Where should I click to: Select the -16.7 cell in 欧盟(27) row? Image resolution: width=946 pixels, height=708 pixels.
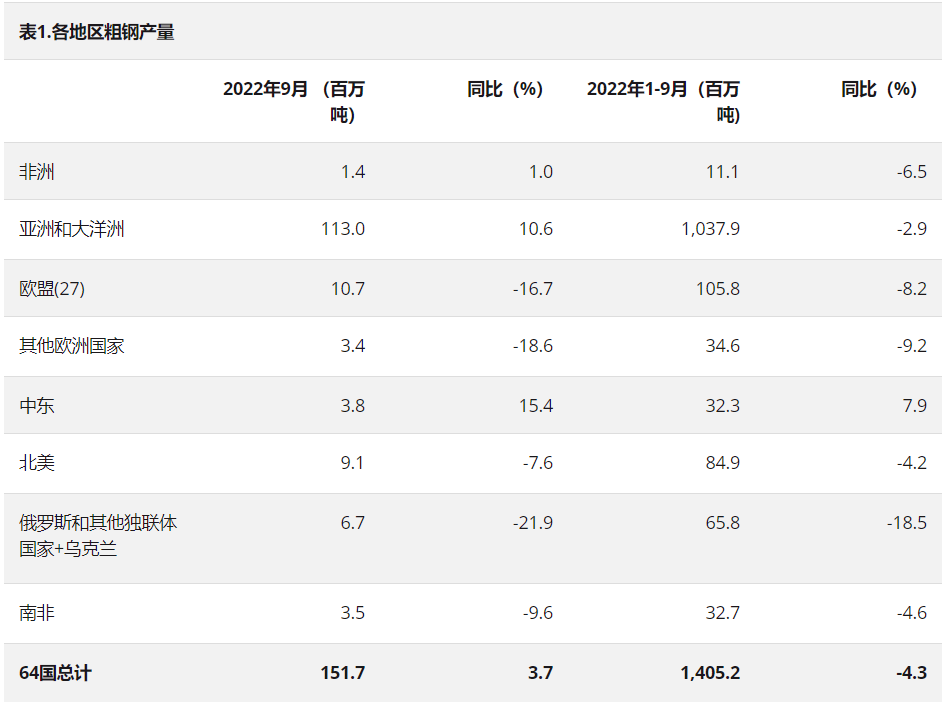coord(532,289)
